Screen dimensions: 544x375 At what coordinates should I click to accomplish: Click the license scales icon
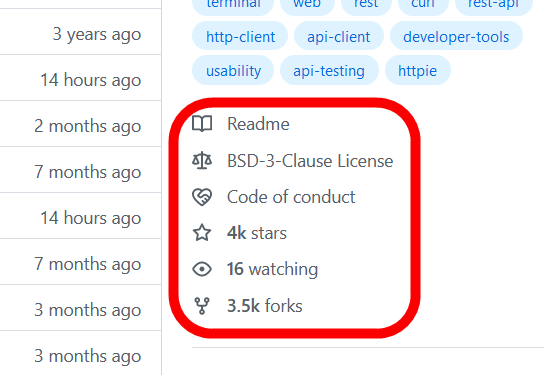tap(202, 161)
